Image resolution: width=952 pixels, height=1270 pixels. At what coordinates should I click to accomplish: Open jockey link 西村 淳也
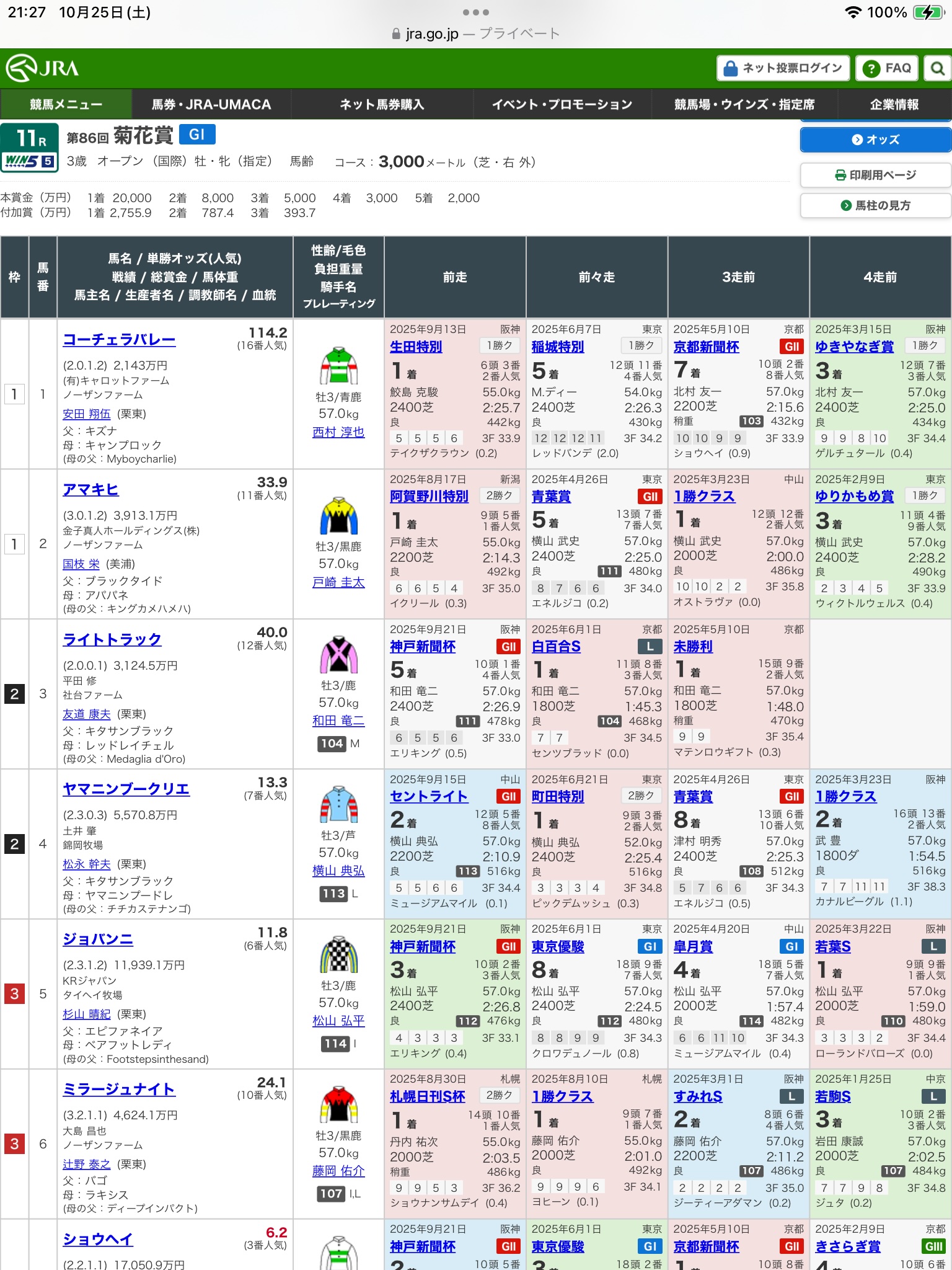pos(338,432)
